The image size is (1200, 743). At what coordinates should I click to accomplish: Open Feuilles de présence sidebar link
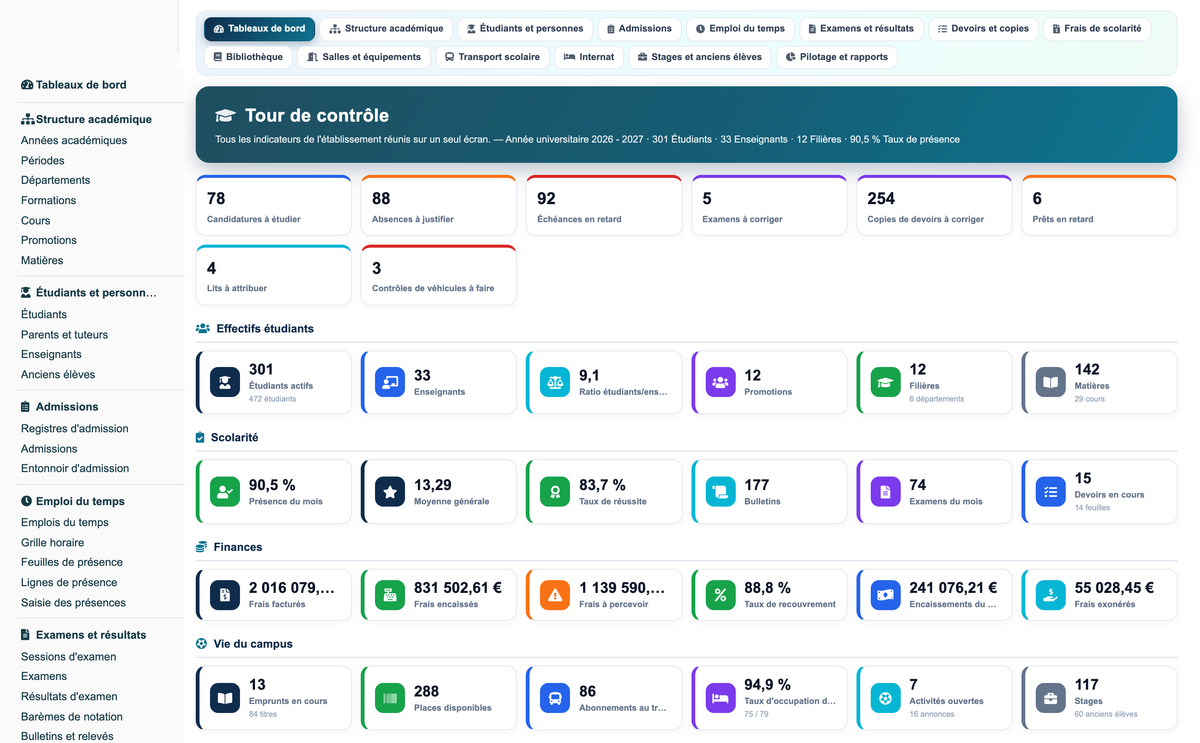tap(72, 562)
